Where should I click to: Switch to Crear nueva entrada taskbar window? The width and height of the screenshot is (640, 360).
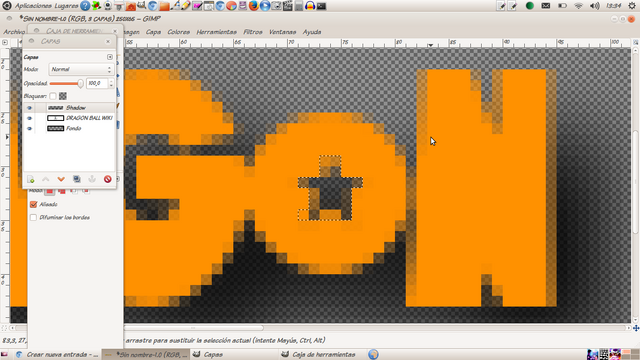[58, 354]
